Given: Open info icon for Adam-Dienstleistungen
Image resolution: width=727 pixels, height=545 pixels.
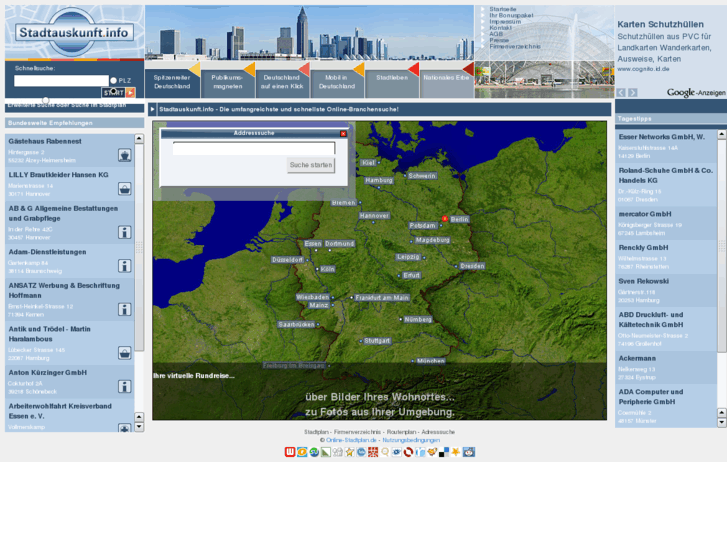Looking at the screenshot, I should pos(124,266).
